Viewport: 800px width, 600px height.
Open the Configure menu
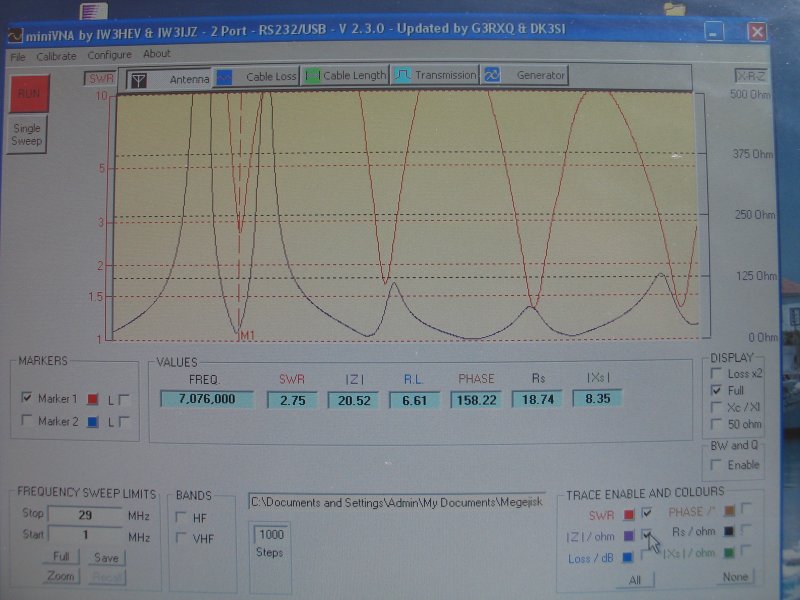point(109,55)
